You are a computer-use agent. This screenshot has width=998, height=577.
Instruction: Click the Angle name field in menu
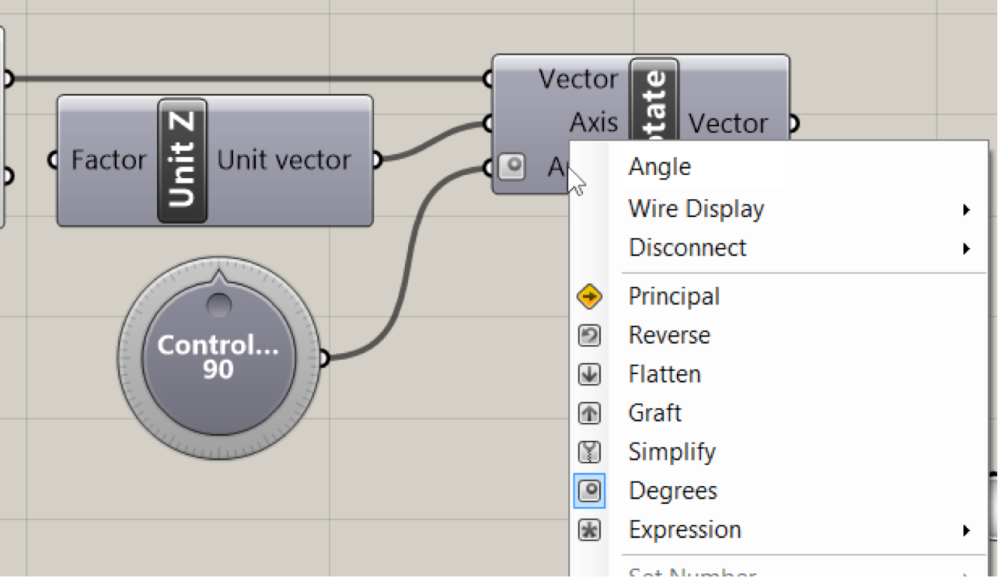[x=706, y=167]
